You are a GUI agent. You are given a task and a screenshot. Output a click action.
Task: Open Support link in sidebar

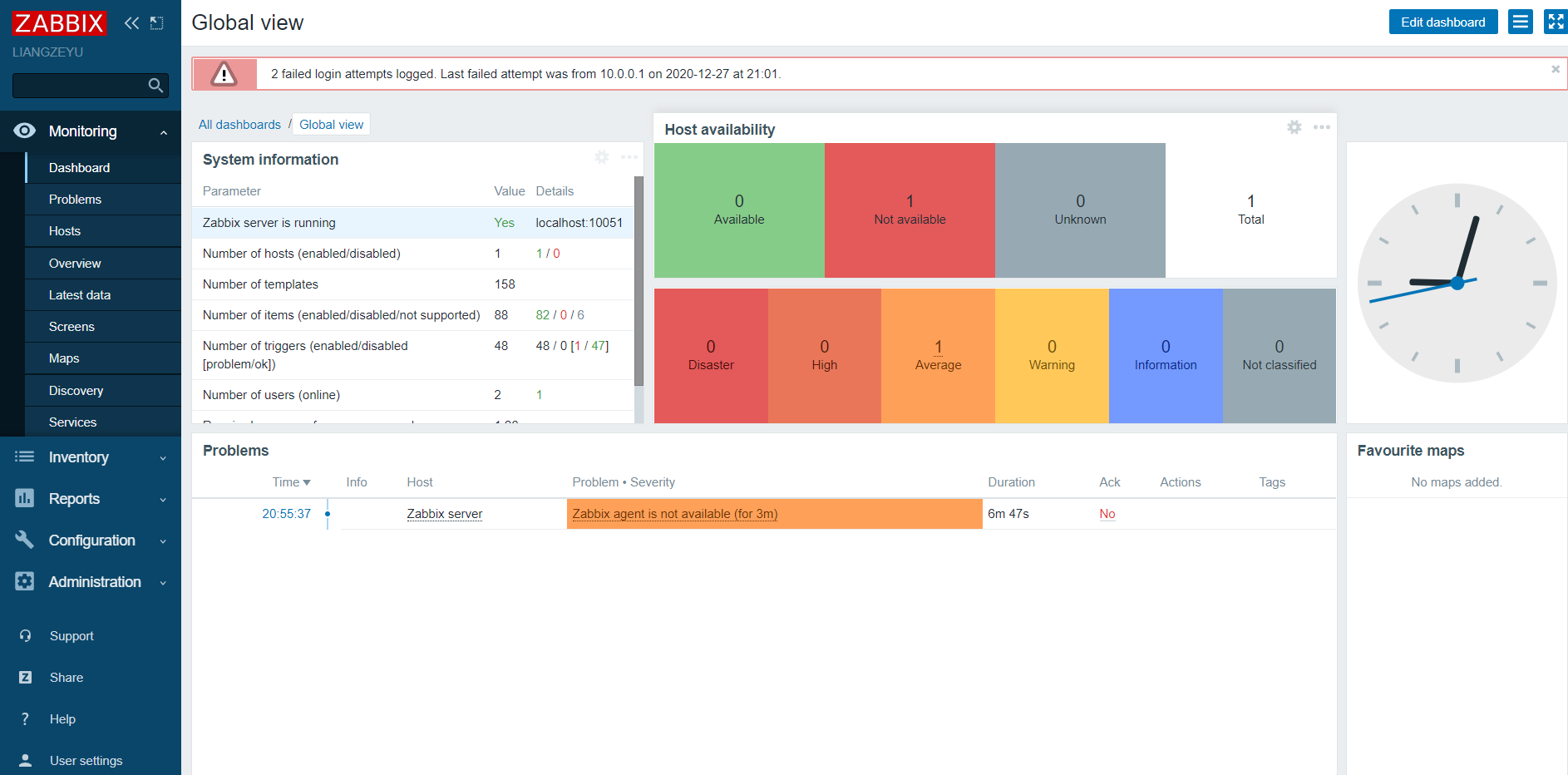click(71, 635)
